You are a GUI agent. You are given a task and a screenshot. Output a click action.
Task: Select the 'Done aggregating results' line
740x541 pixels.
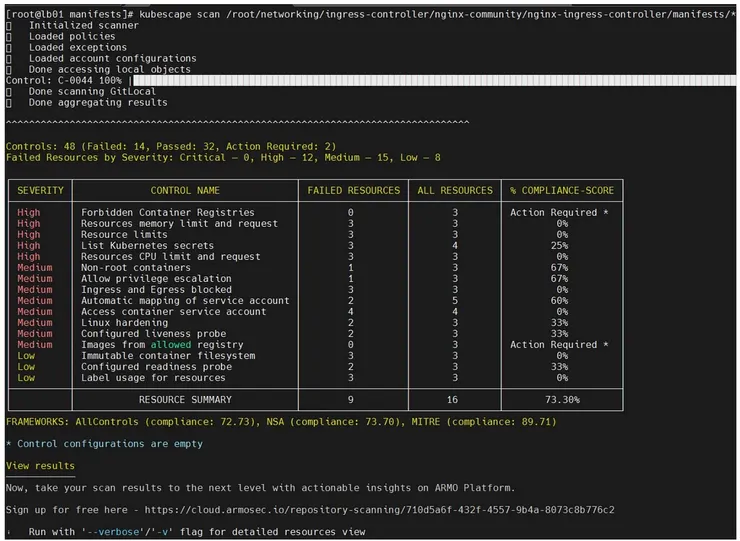click(x=98, y=102)
